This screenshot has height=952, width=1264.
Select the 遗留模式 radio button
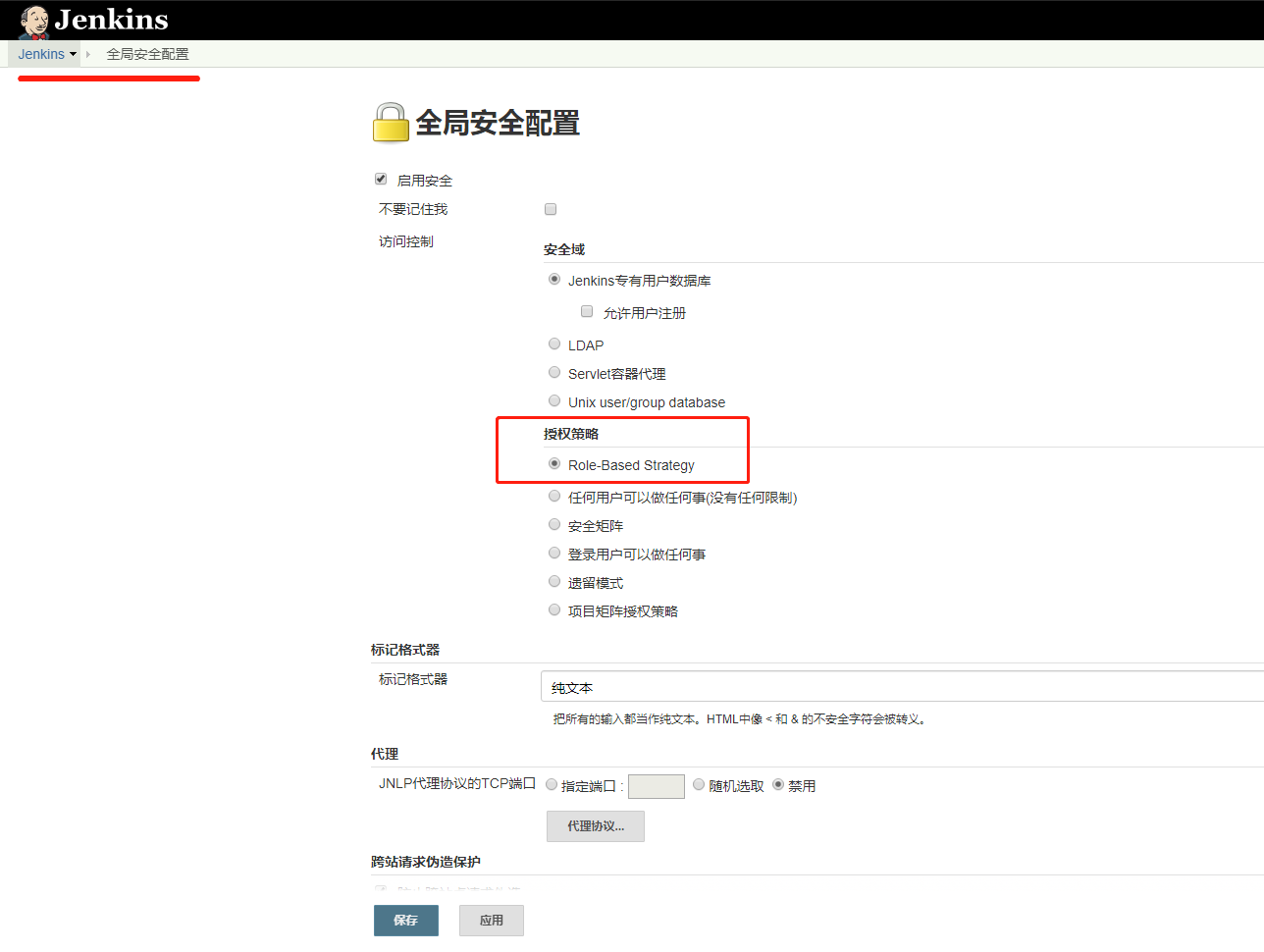(554, 581)
